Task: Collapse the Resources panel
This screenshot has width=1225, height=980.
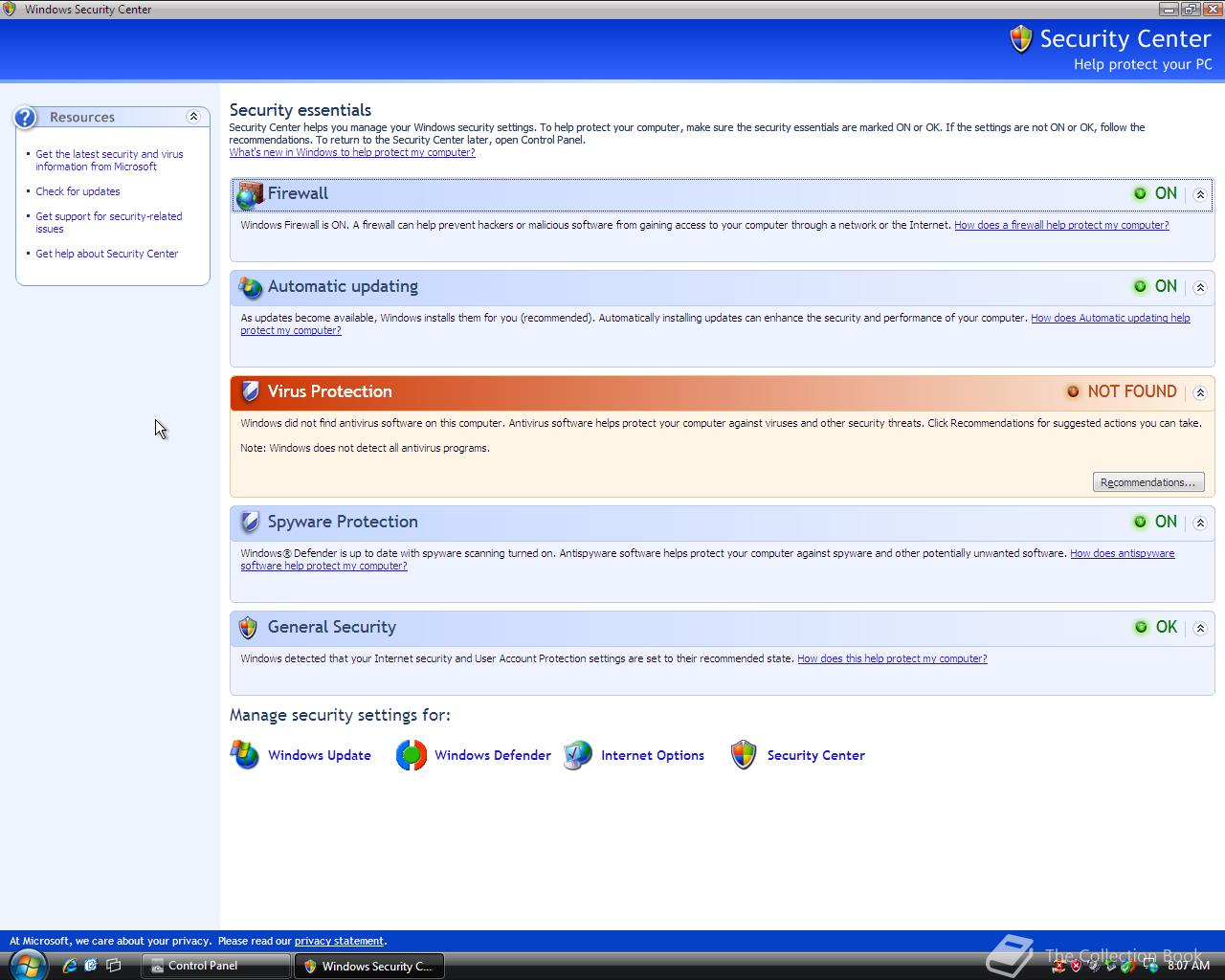Action: click(x=193, y=117)
